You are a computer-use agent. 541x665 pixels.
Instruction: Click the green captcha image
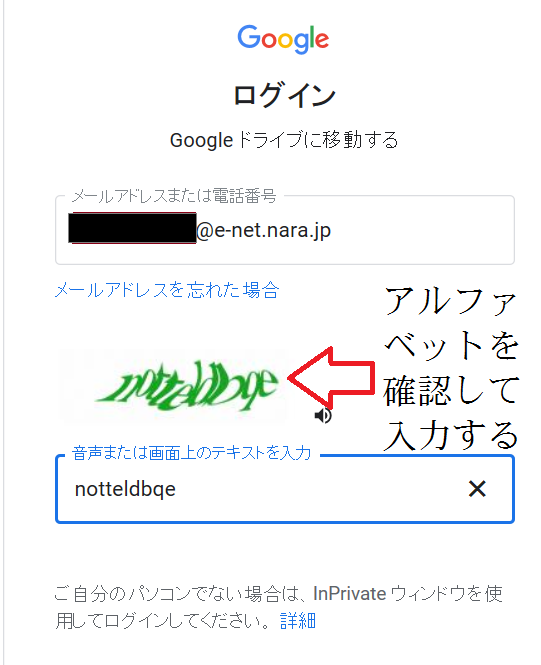coord(173,385)
